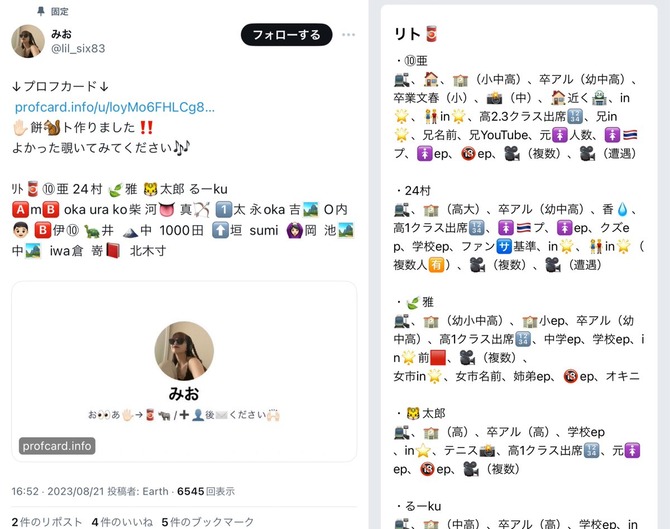
Task: View the 2件のリポスト reposts count
Action: tap(47, 522)
